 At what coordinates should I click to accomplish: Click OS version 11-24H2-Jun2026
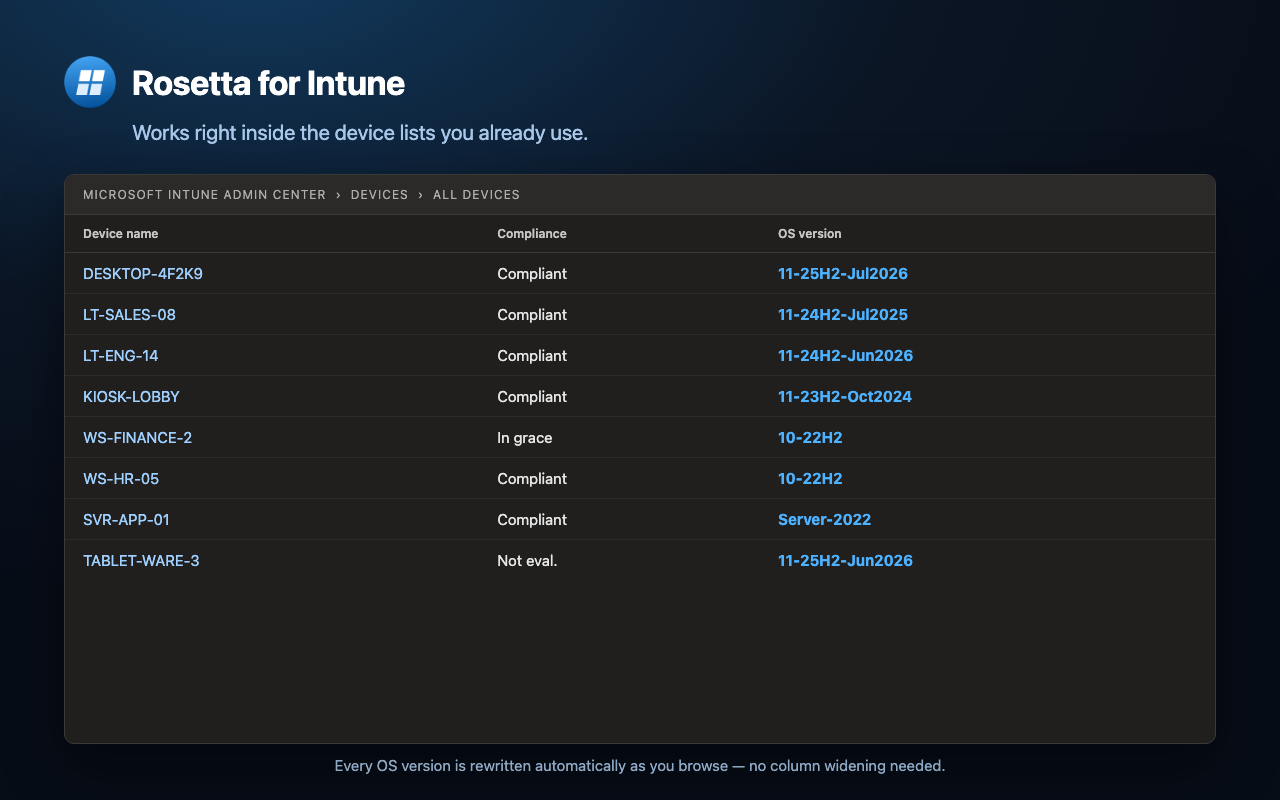pos(845,356)
